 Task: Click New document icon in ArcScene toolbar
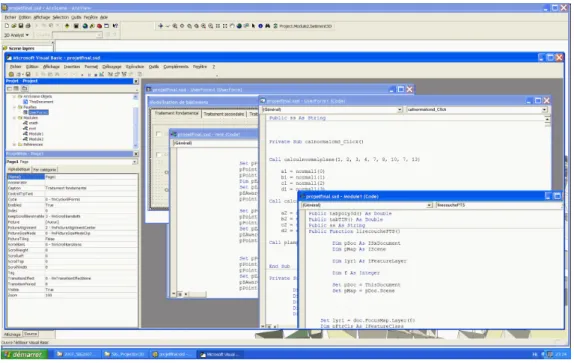point(7,26)
